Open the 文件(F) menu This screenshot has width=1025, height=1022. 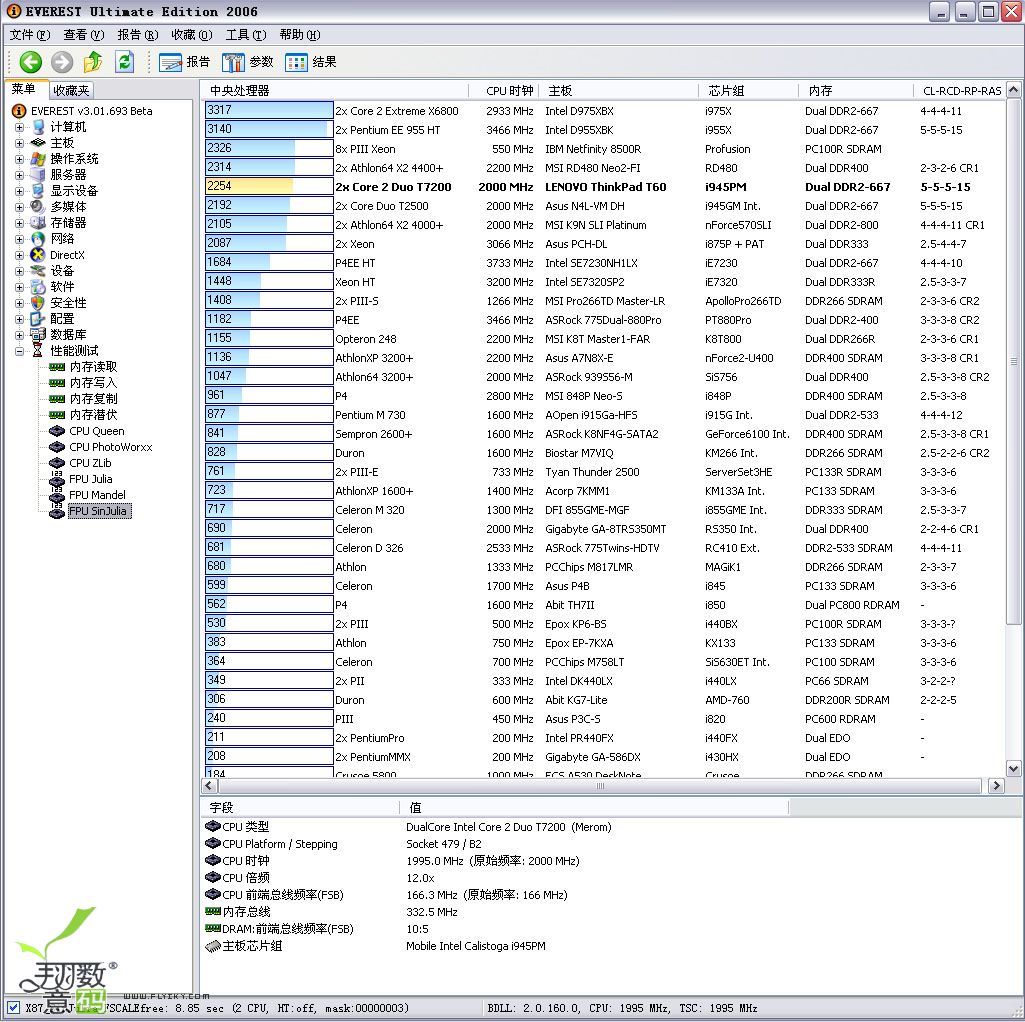[x=30, y=35]
